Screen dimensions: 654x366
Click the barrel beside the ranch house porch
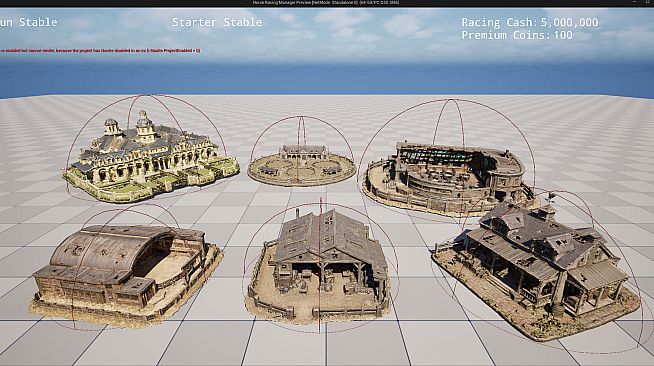coord(557,309)
